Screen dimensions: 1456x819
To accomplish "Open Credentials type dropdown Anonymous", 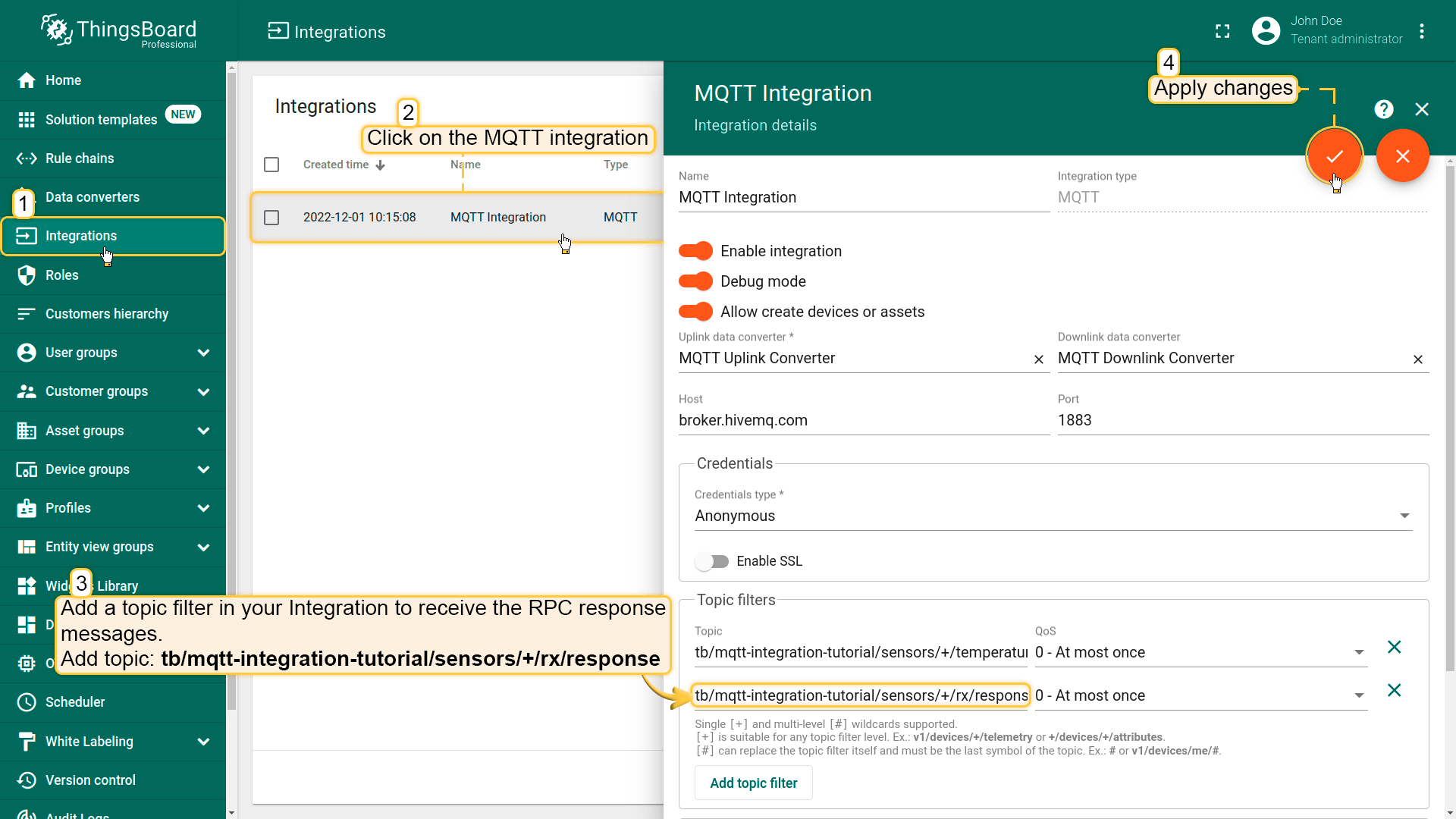I will [1053, 516].
